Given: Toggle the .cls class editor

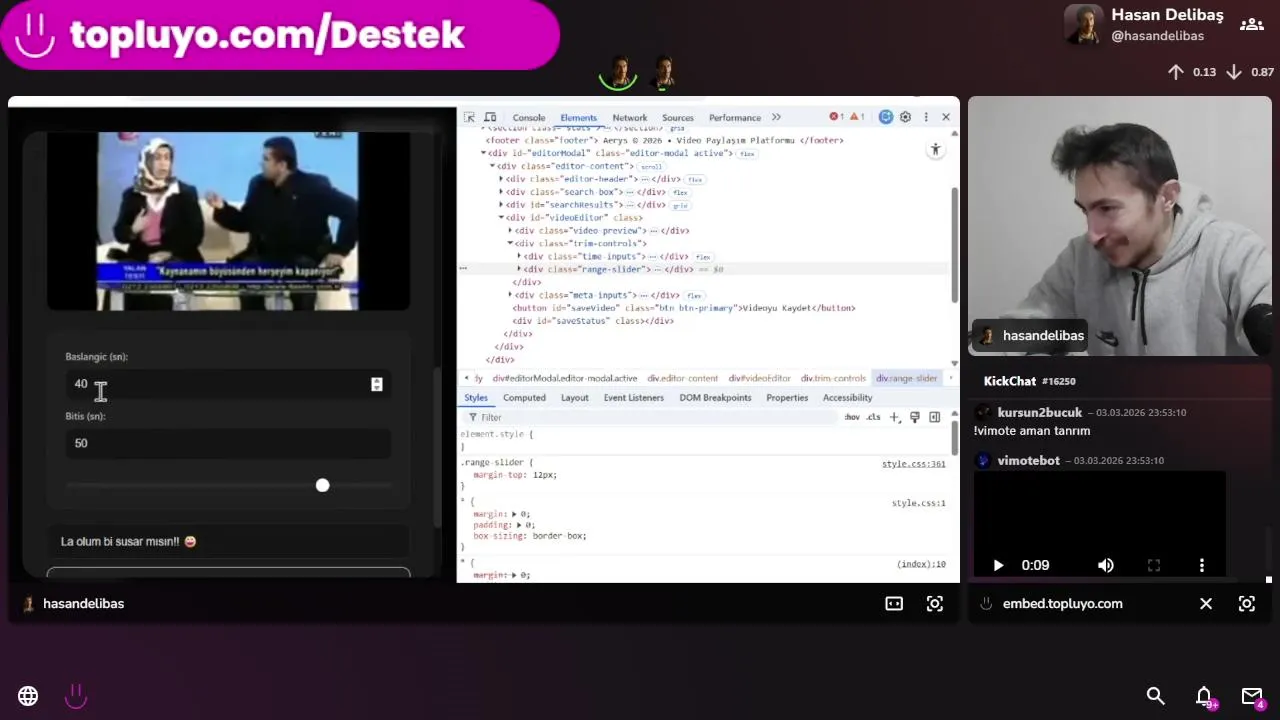Looking at the screenshot, I should click(x=873, y=417).
